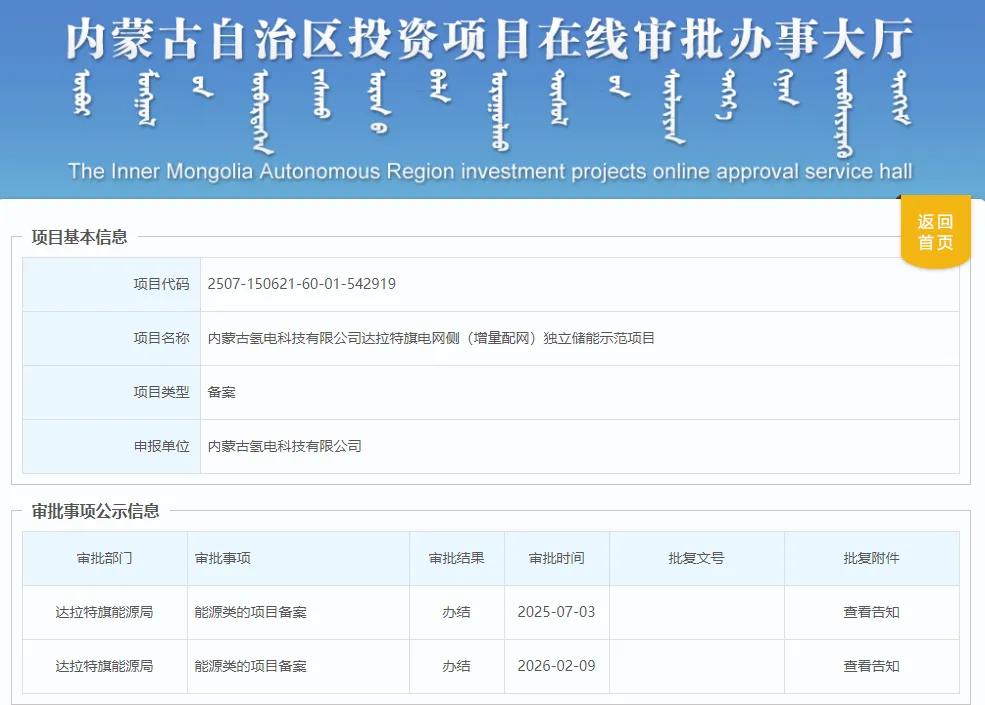Select the 审批时间 column header

[x=556, y=558]
